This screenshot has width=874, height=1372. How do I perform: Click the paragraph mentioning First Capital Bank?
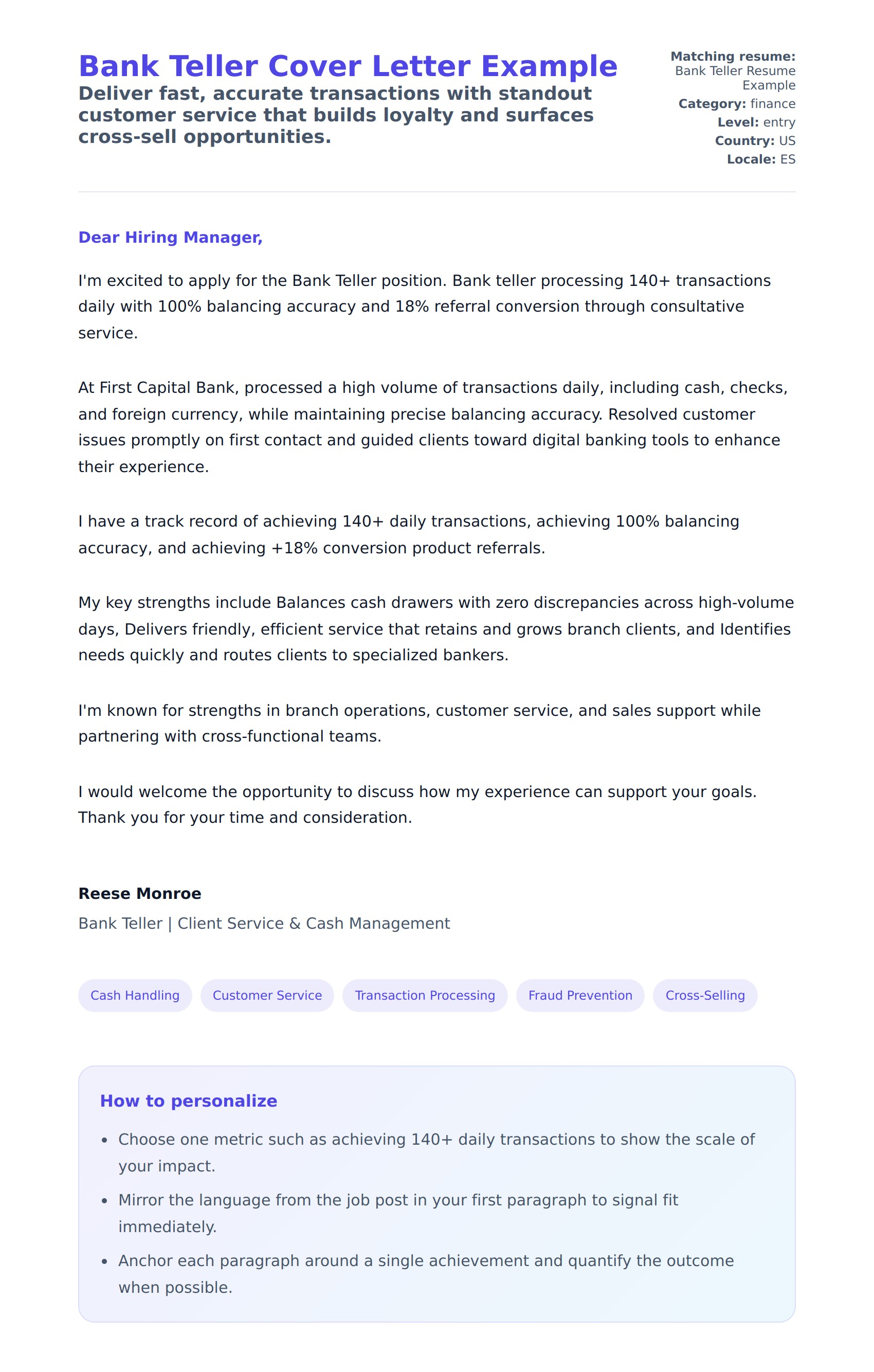tap(433, 427)
